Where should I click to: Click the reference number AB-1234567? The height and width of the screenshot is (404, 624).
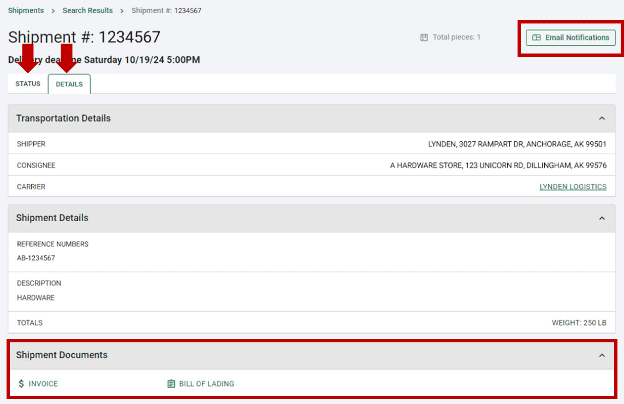(36, 258)
